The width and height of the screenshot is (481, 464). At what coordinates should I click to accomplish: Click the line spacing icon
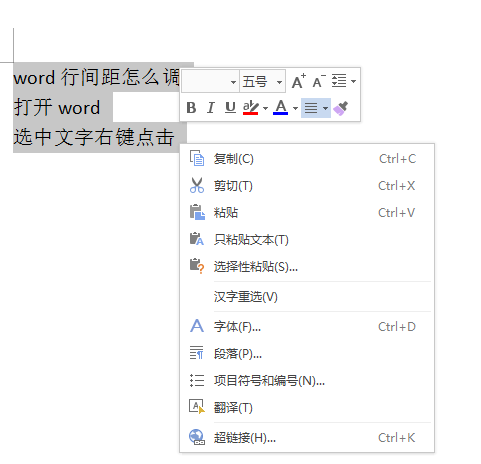[x=339, y=81]
